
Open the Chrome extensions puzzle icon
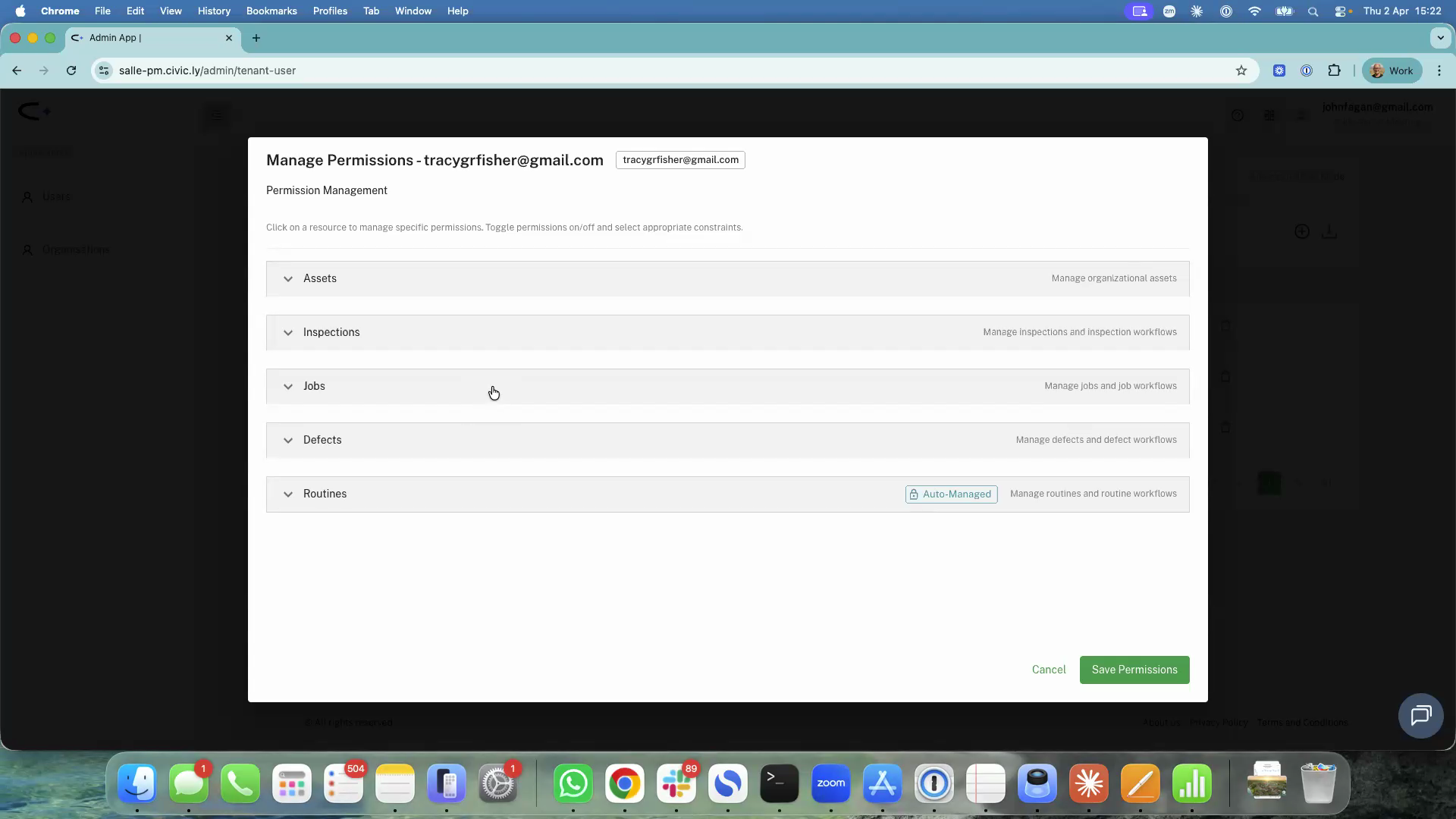1334,70
